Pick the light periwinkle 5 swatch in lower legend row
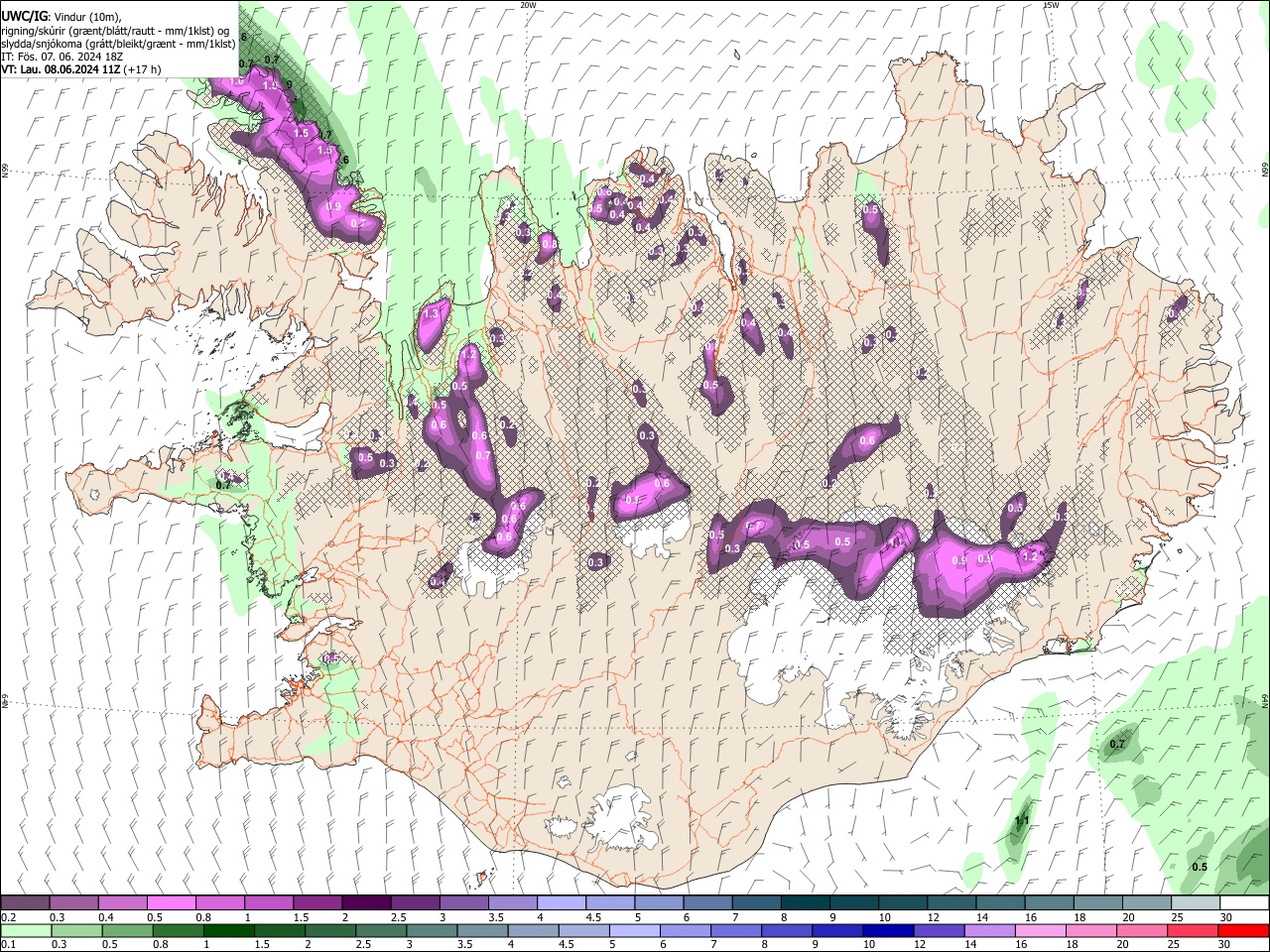 click(x=634, y=930)
